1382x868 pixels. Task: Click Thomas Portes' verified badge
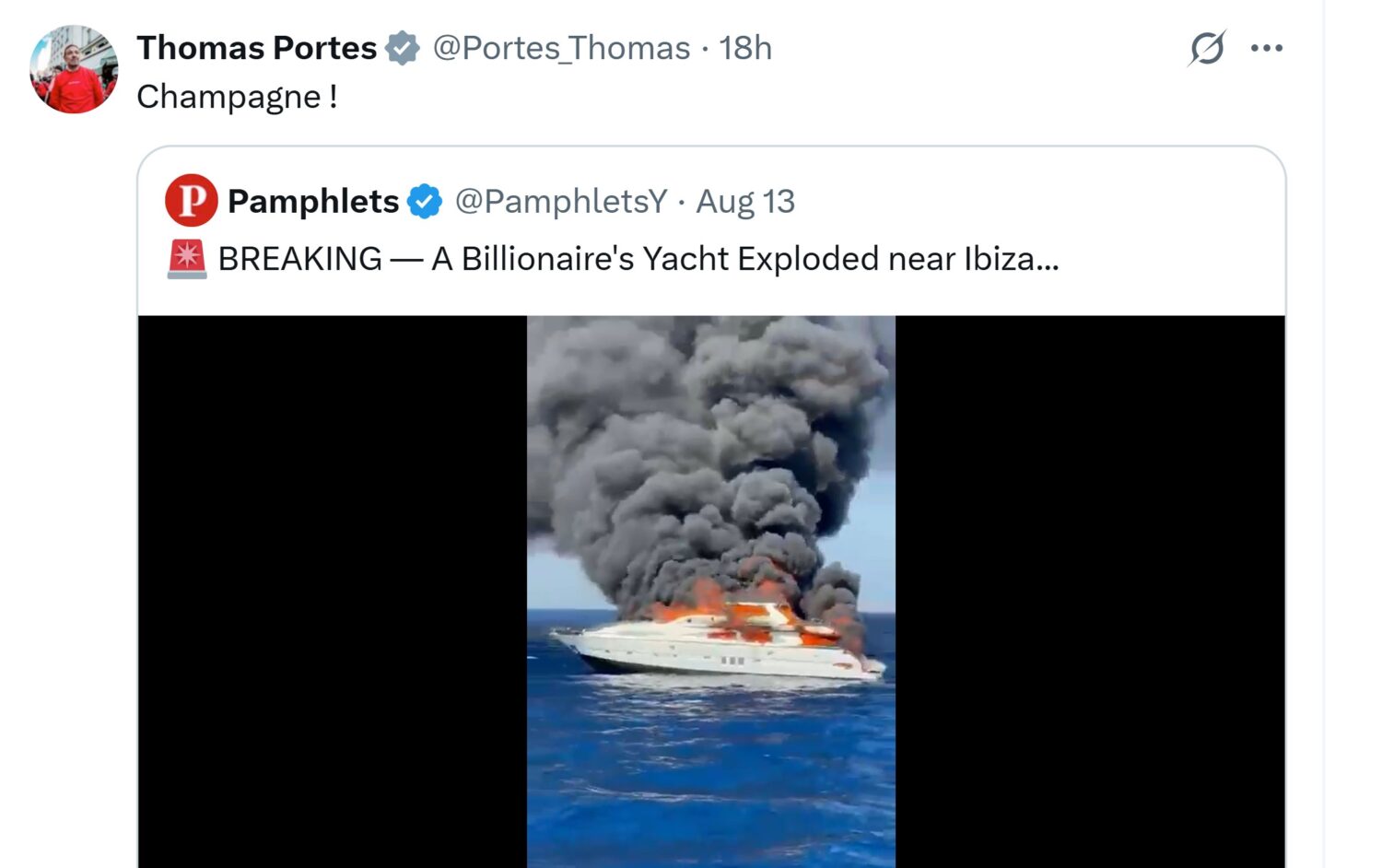pos(403,48)
